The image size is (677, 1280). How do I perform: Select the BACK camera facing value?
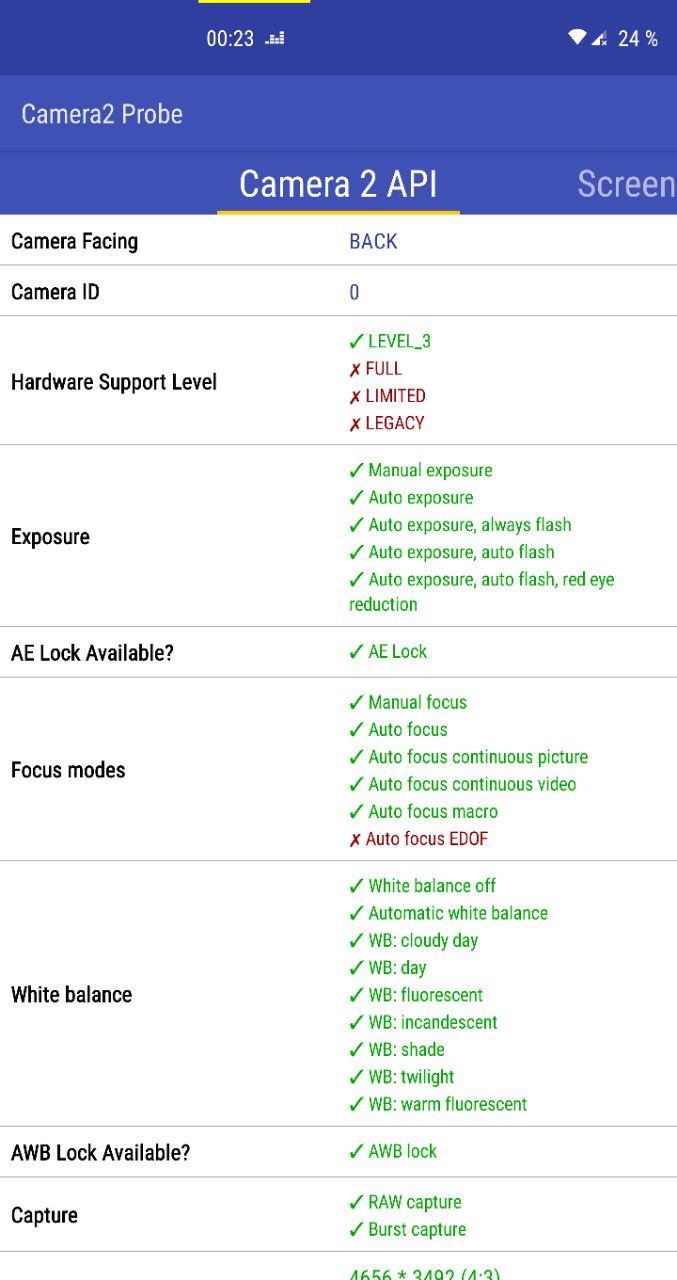[373, 241]
